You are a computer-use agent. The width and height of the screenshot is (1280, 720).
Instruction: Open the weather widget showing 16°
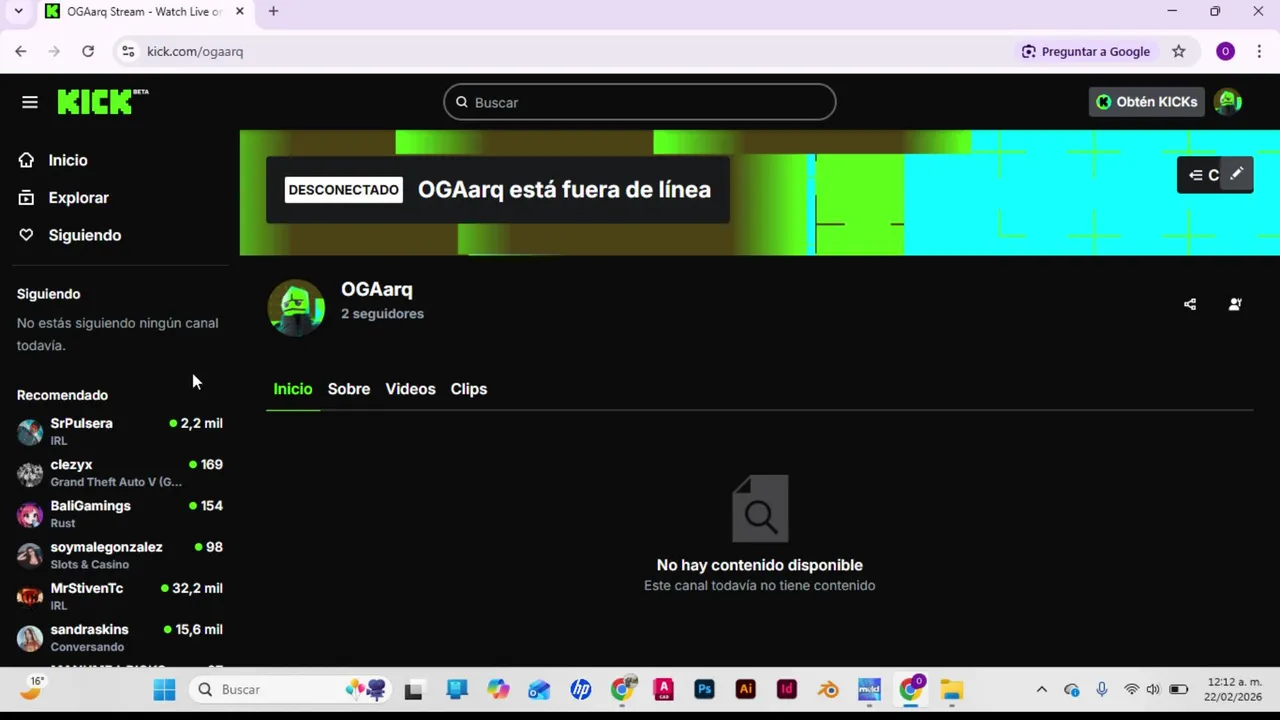tap(32, 688)
